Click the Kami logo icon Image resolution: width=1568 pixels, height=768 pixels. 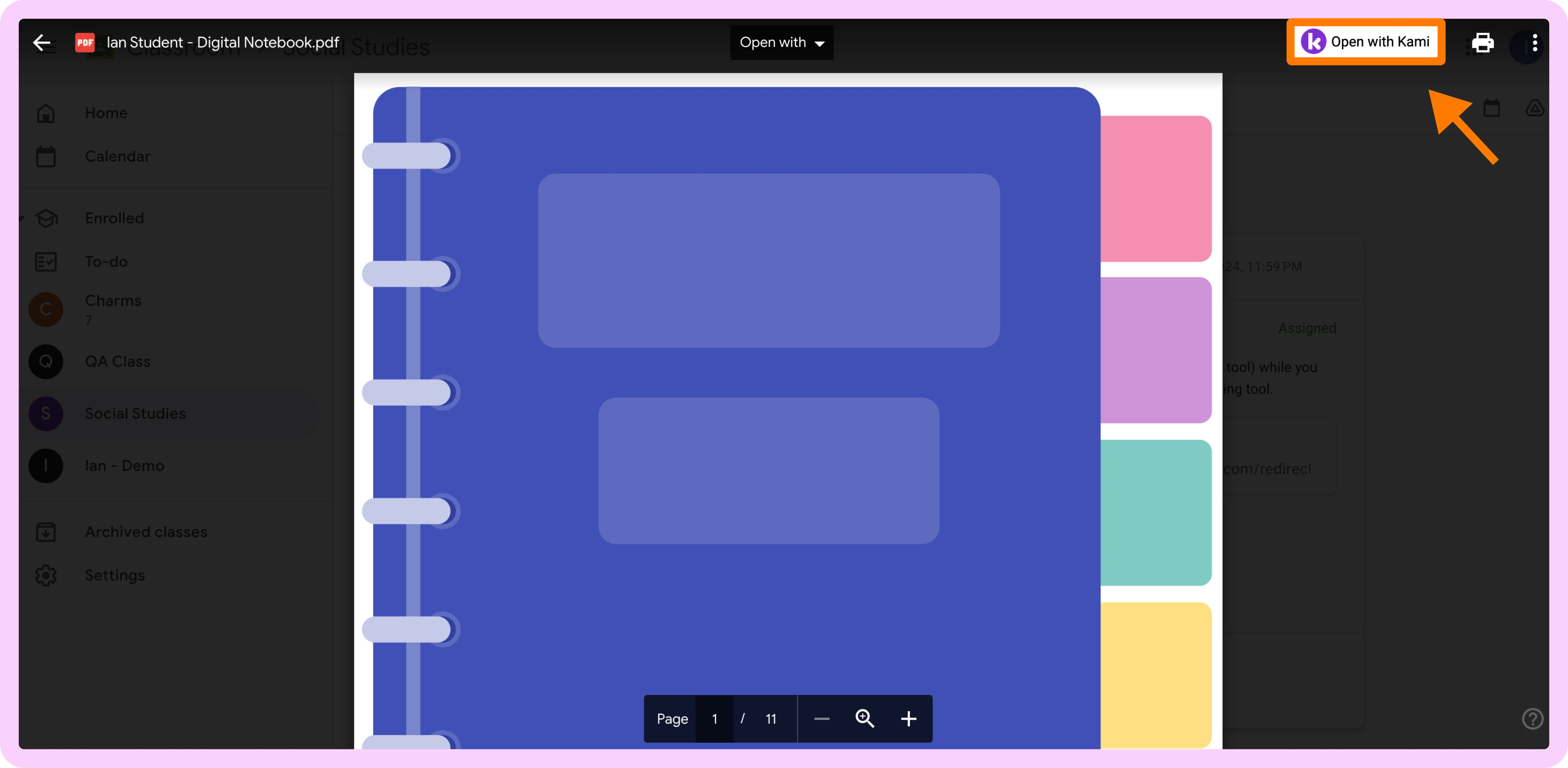coord(1313,42)
